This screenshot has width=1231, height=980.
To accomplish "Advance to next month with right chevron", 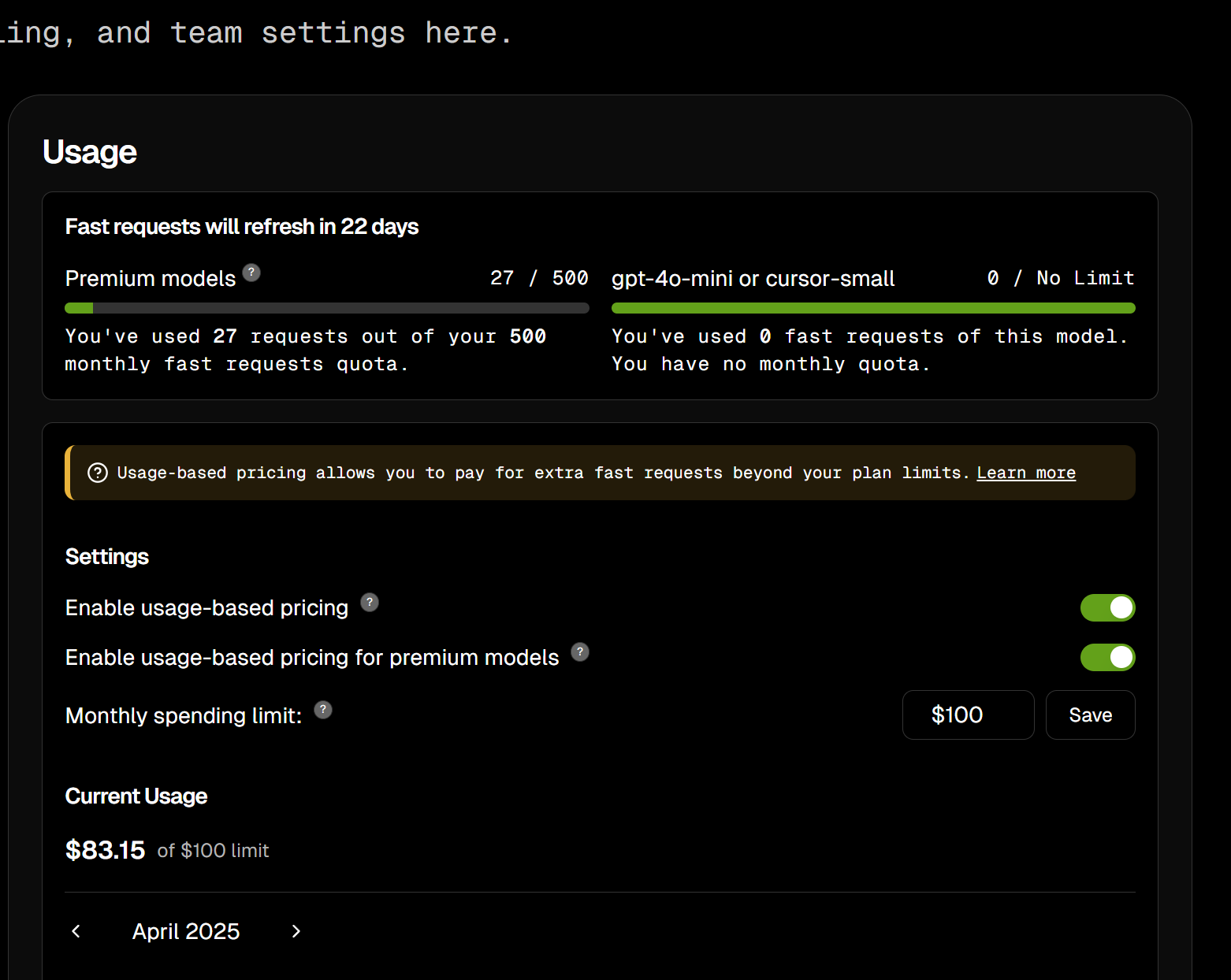I will [x=296, y=931].
